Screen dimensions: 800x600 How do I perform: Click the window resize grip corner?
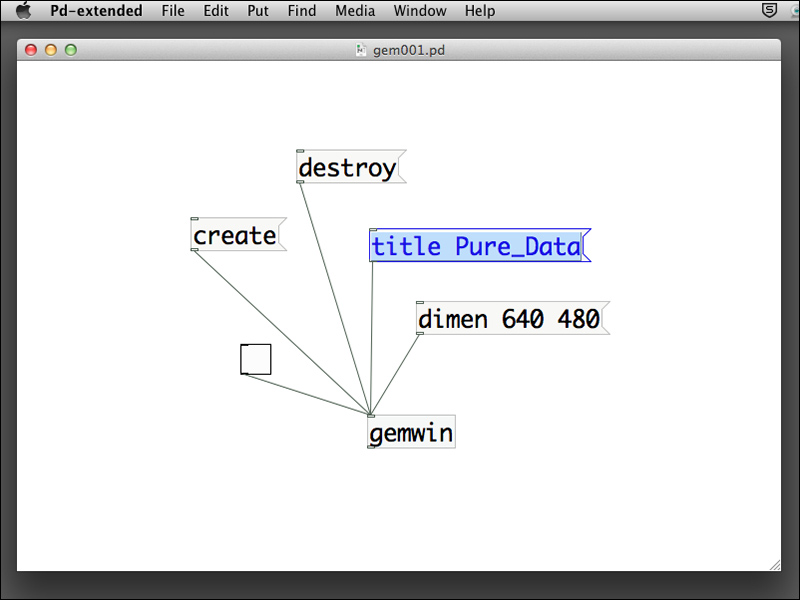(x=775, y=565)
